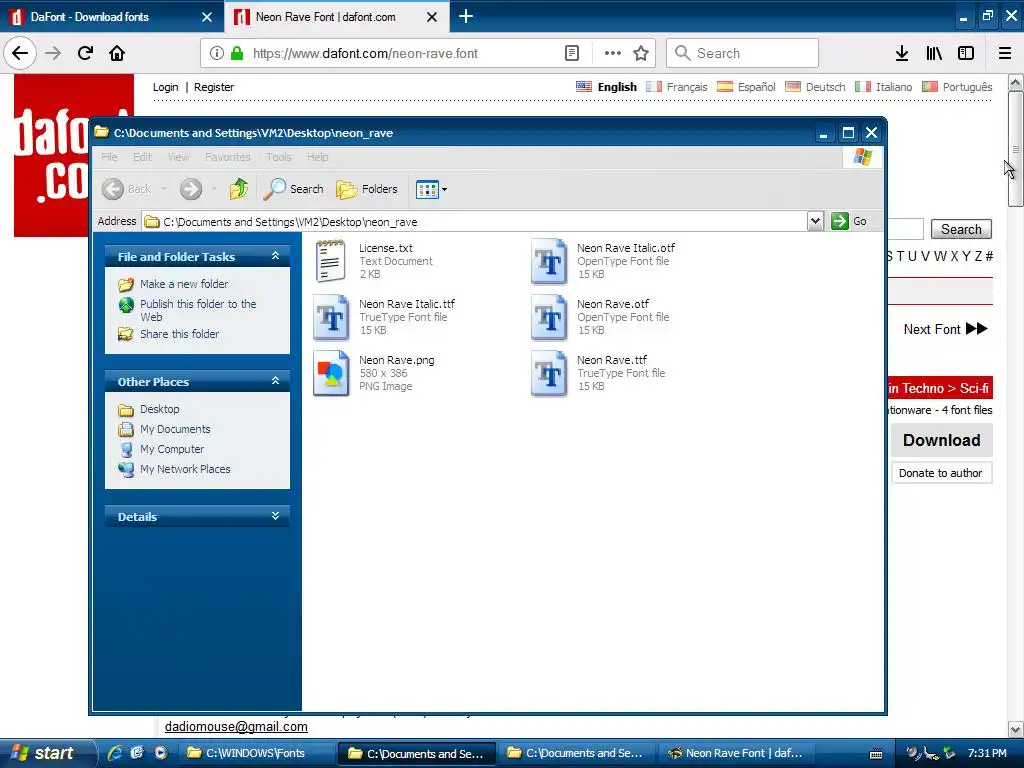Viewport: 1024px width, 768px height.
Task: Collapse the Other Places panel
Action: (x=275, y=381)
